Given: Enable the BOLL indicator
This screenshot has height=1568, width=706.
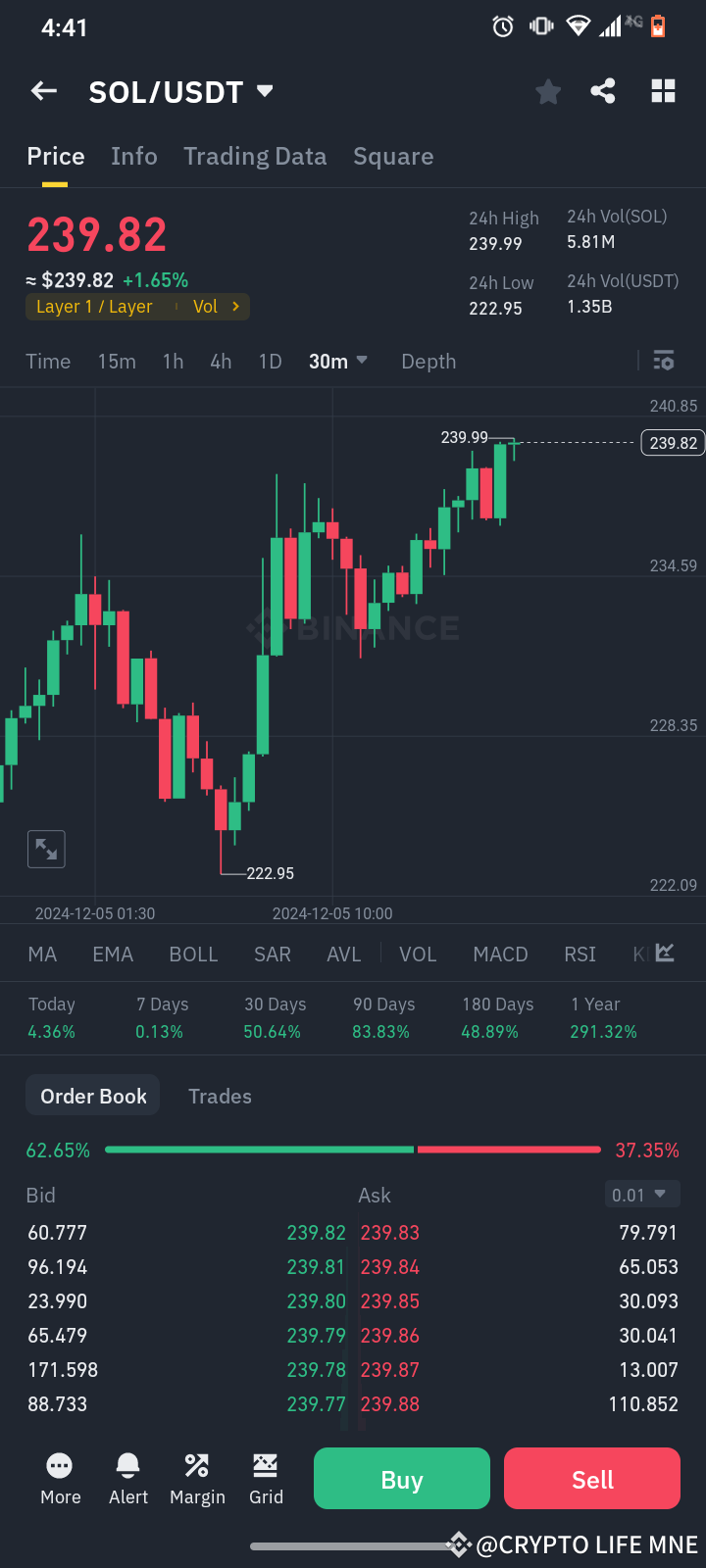Looking at the screenshot, I should [x=193, y=954].
